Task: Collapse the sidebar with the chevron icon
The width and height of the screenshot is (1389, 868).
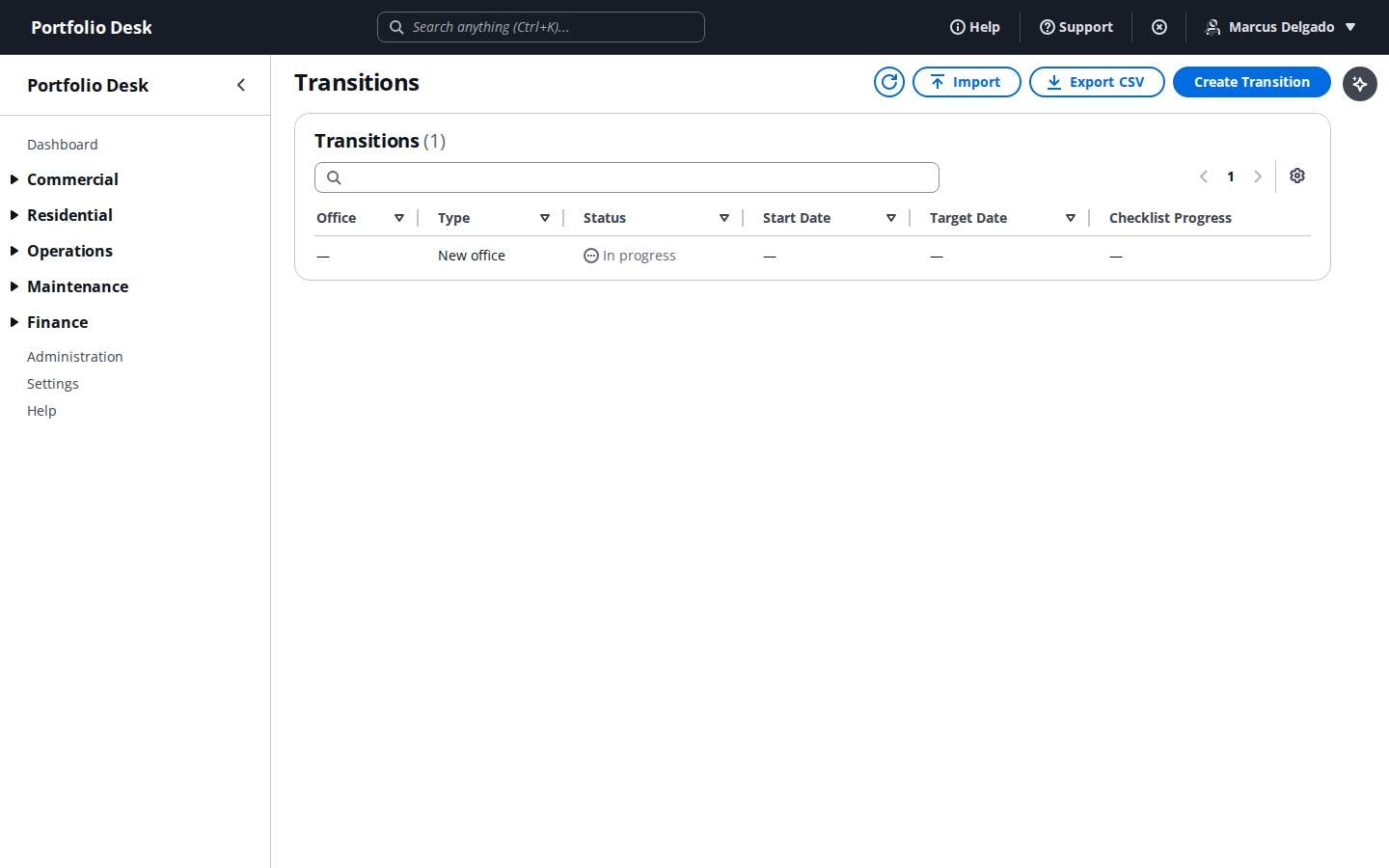Action: point(241,85)
